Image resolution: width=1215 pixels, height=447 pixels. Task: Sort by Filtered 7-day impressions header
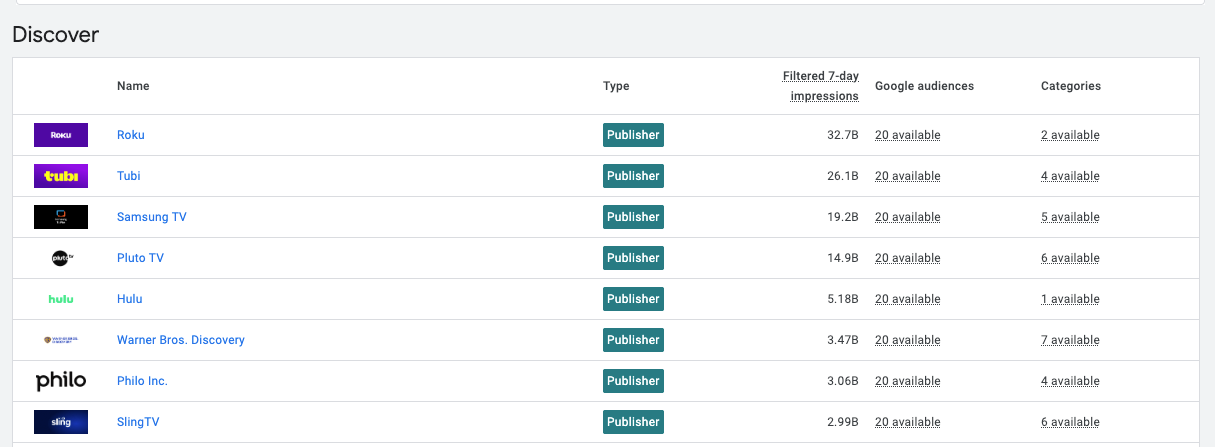tap(820, 86)
